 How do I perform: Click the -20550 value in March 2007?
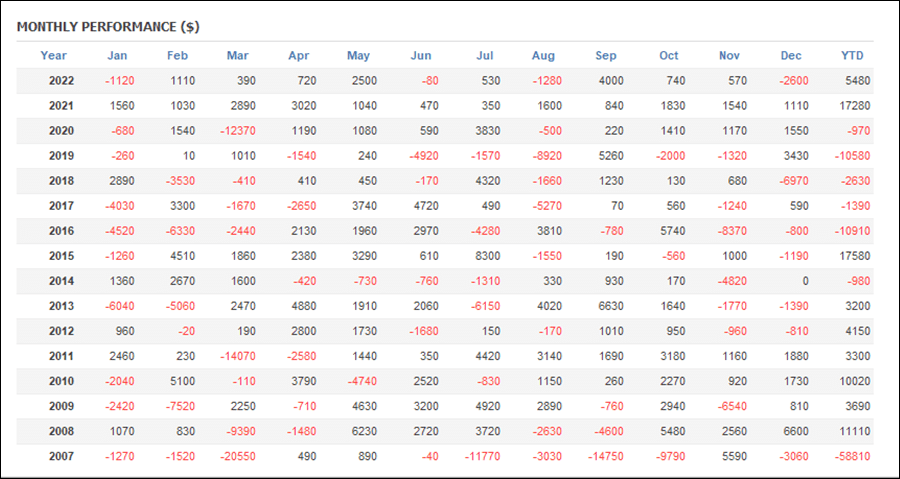238,457
